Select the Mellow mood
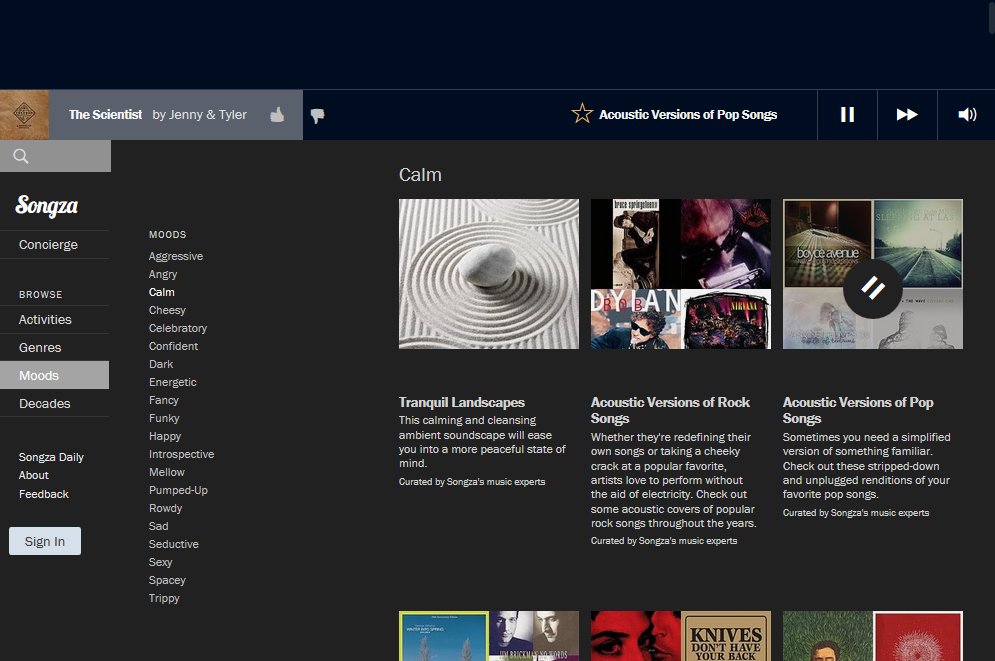The image size is (995, 661). [x=167, y=472]
